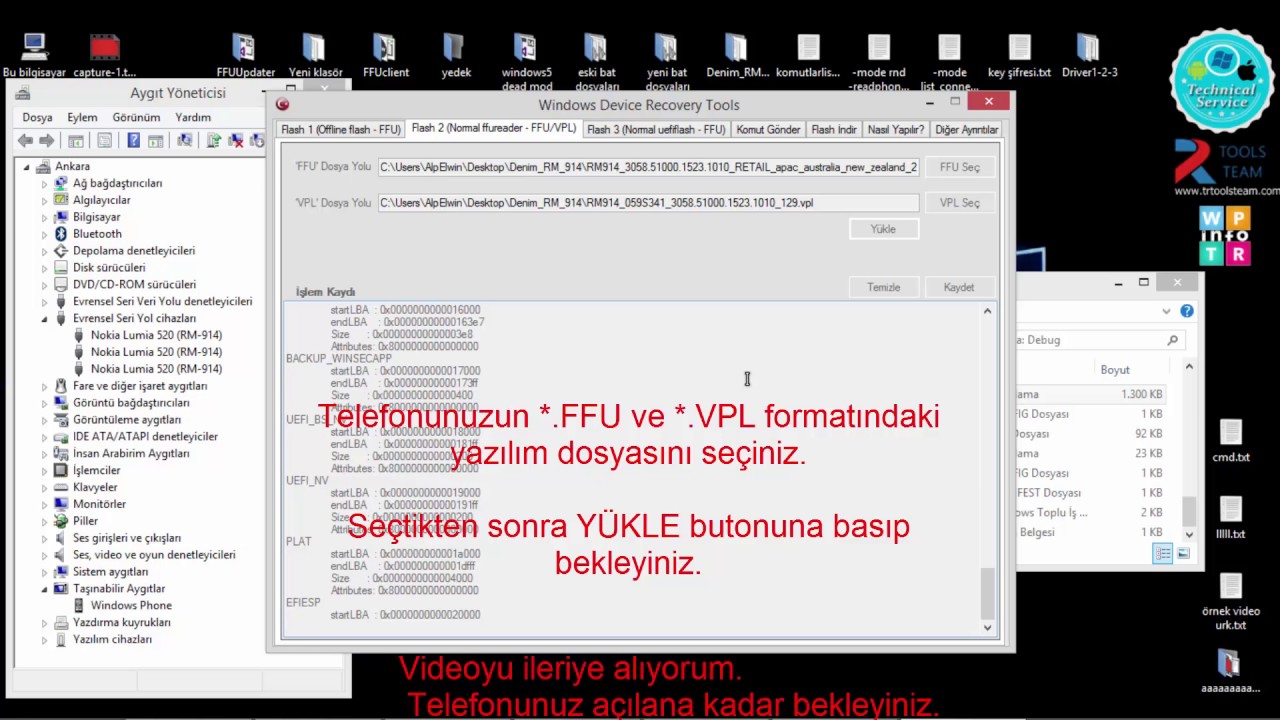Switch Explorer to details list view
The height and width of the screenshot is (720, 1280).
coord(1162,554)
